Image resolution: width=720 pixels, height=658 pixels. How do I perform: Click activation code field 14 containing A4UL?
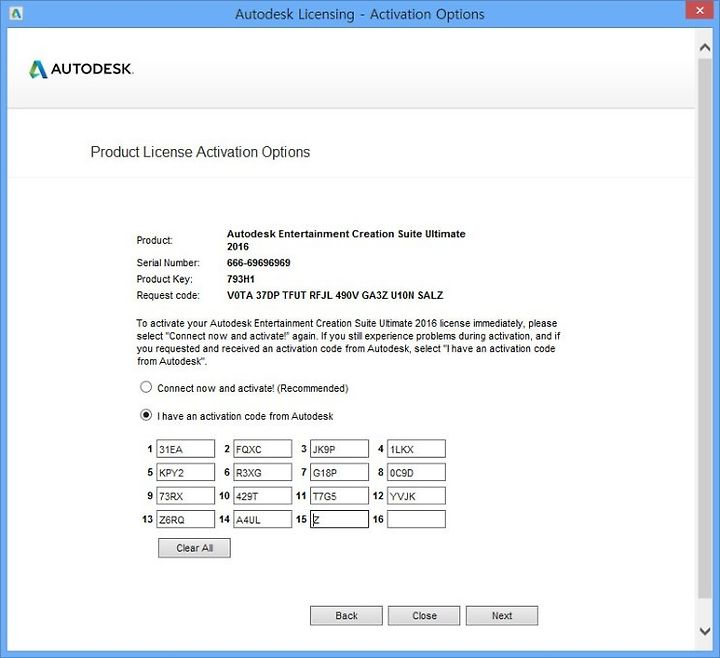pyautogui.click(x=262, y=519)
